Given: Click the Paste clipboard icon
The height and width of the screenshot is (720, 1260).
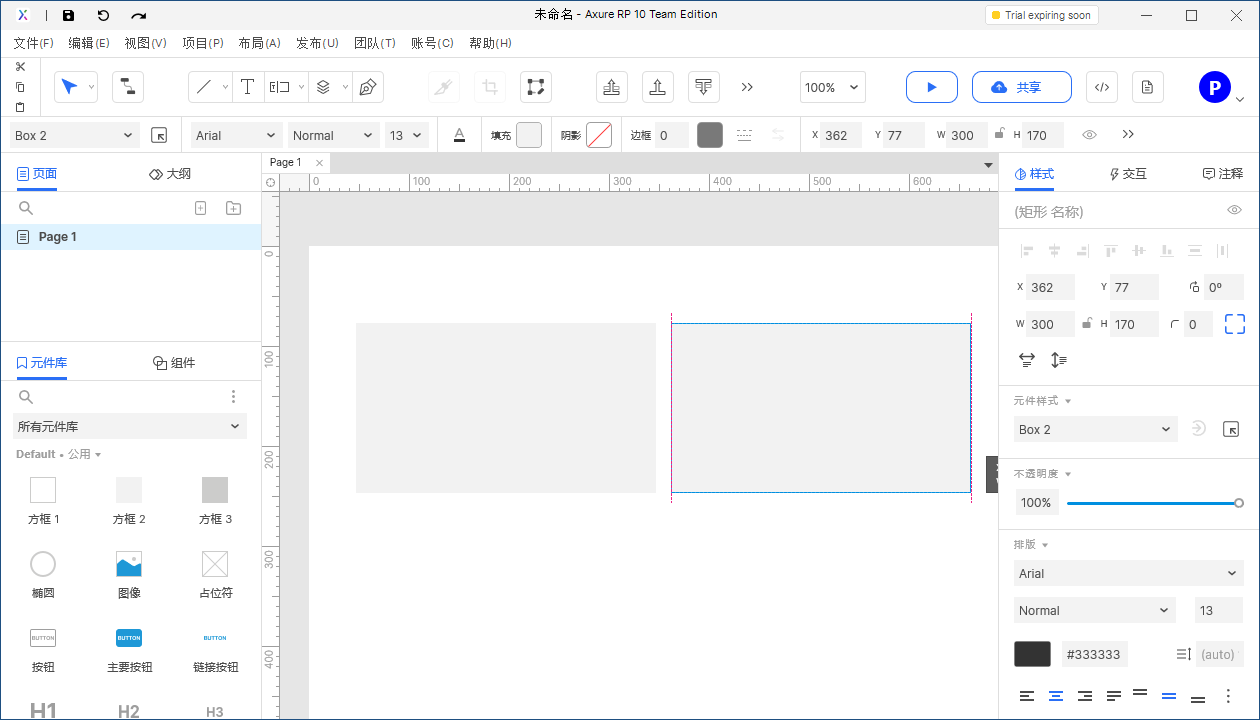Looking at the screenshot, I should pos(20,107).
